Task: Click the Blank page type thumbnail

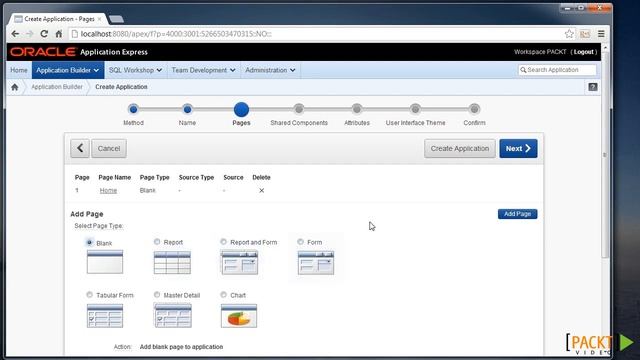Action: [x=105, y=262]
